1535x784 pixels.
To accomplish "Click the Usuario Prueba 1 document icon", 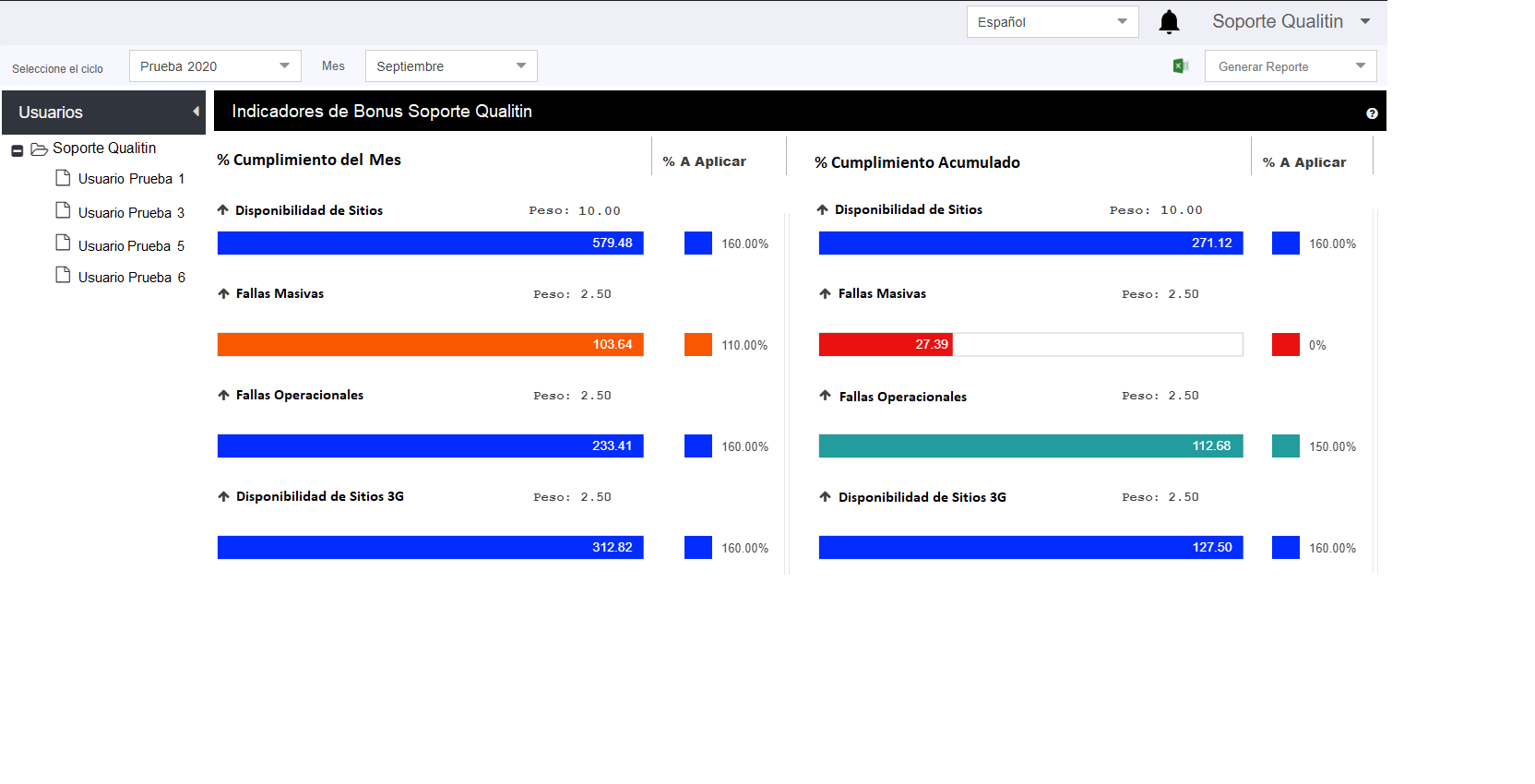I will [x=63, y=177].
